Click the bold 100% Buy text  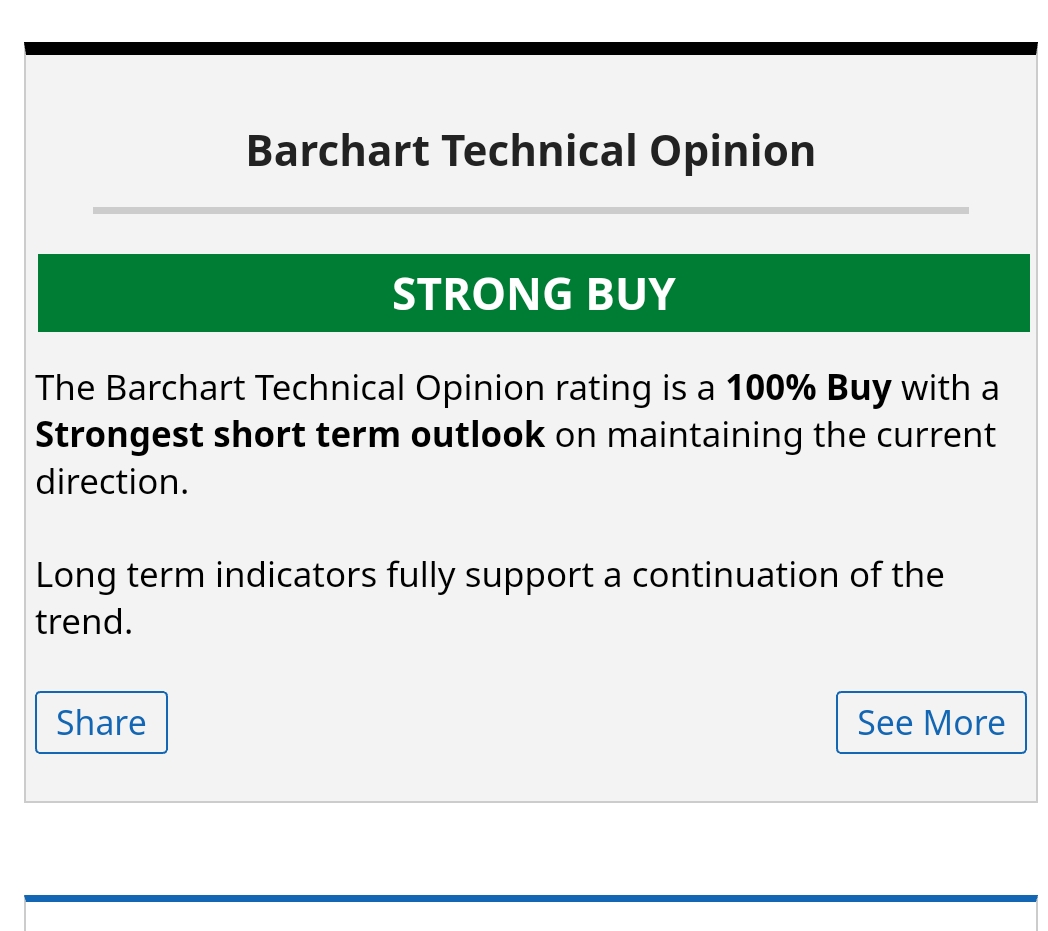point(809,388)
